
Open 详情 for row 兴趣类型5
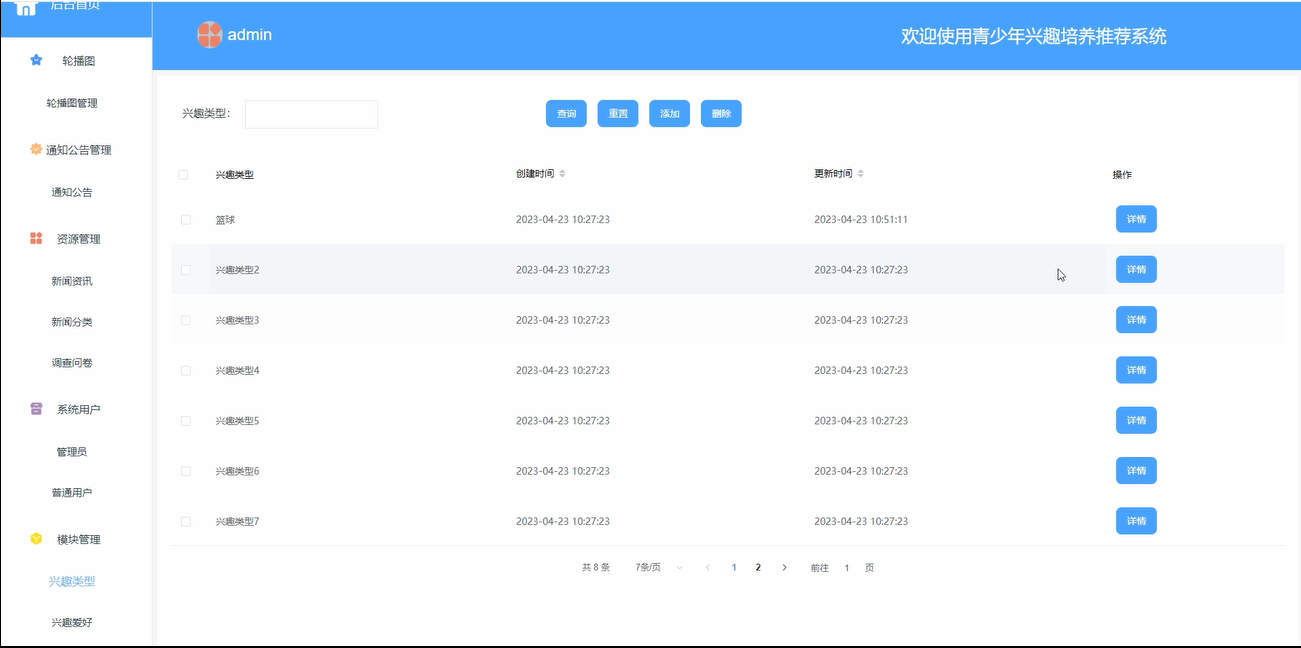(1136, 421)
